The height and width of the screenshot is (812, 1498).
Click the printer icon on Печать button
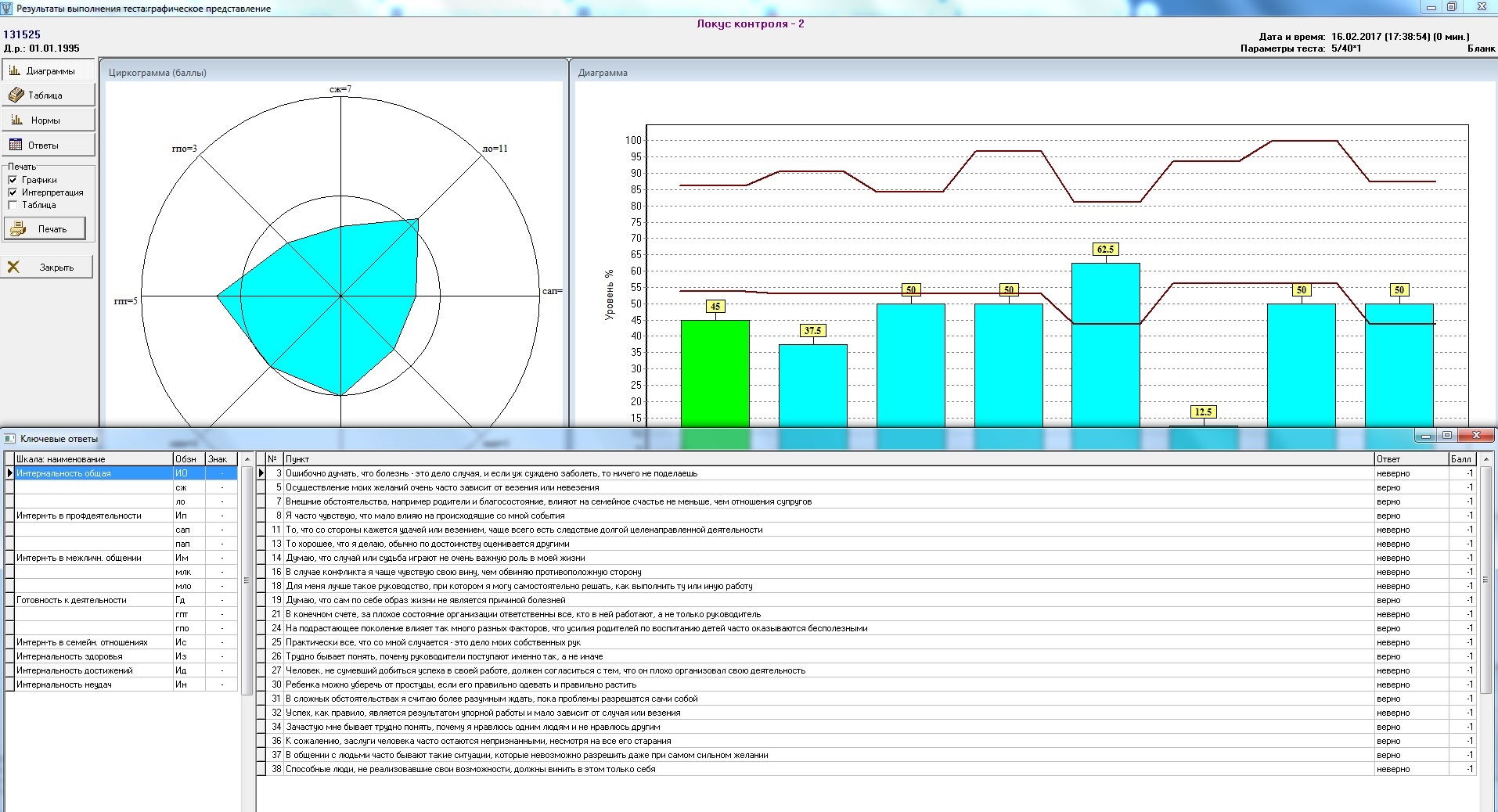pyautogui.click(x=18, y=229)
